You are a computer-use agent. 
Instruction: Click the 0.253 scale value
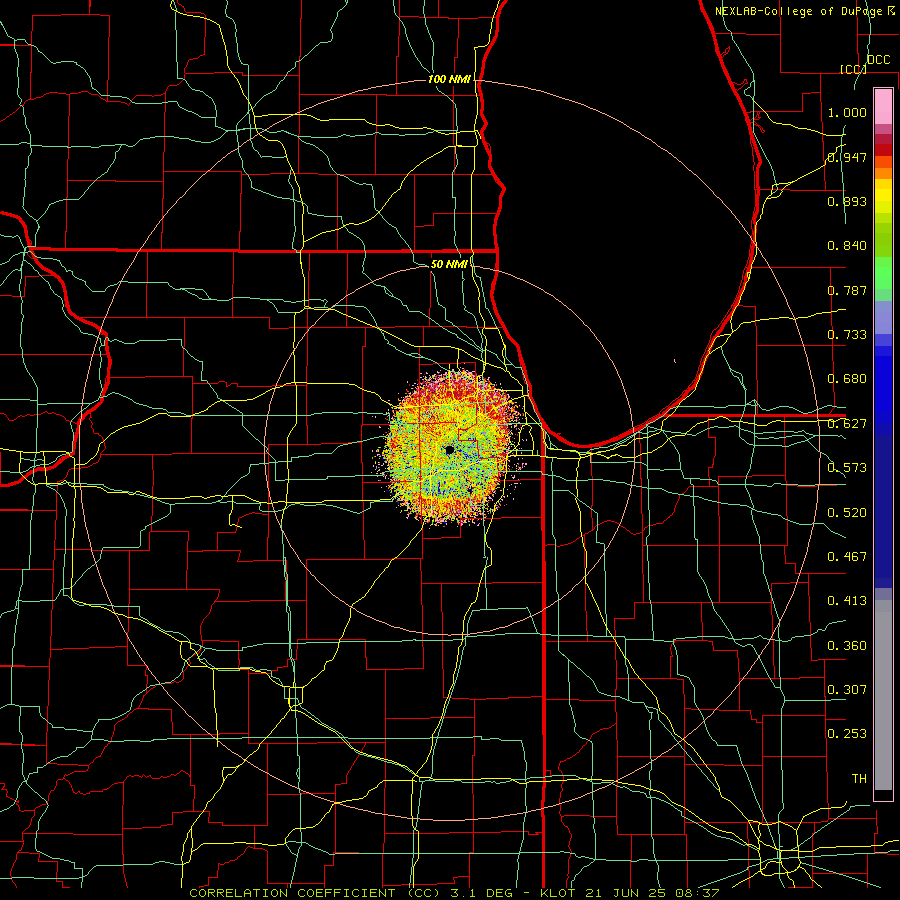(847, 734)
